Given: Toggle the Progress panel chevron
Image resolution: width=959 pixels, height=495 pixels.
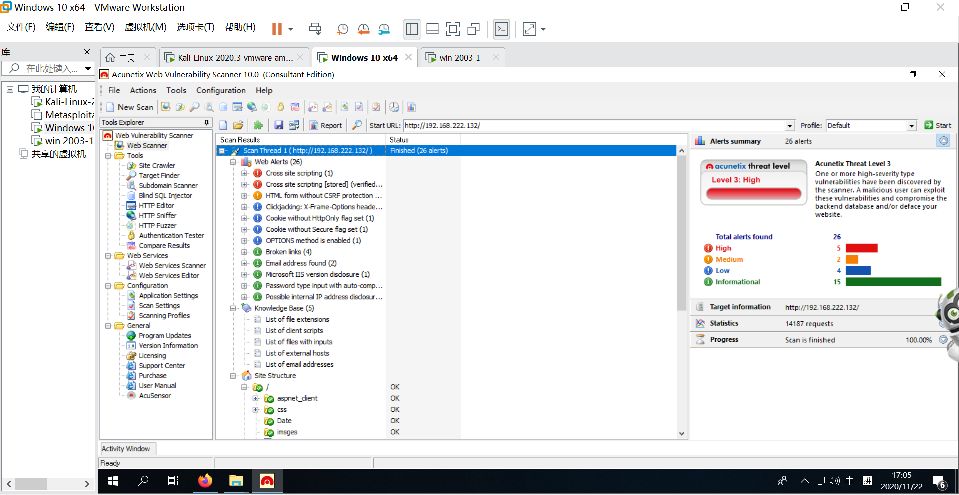Looking at the screenshot, I should point(943,340).
